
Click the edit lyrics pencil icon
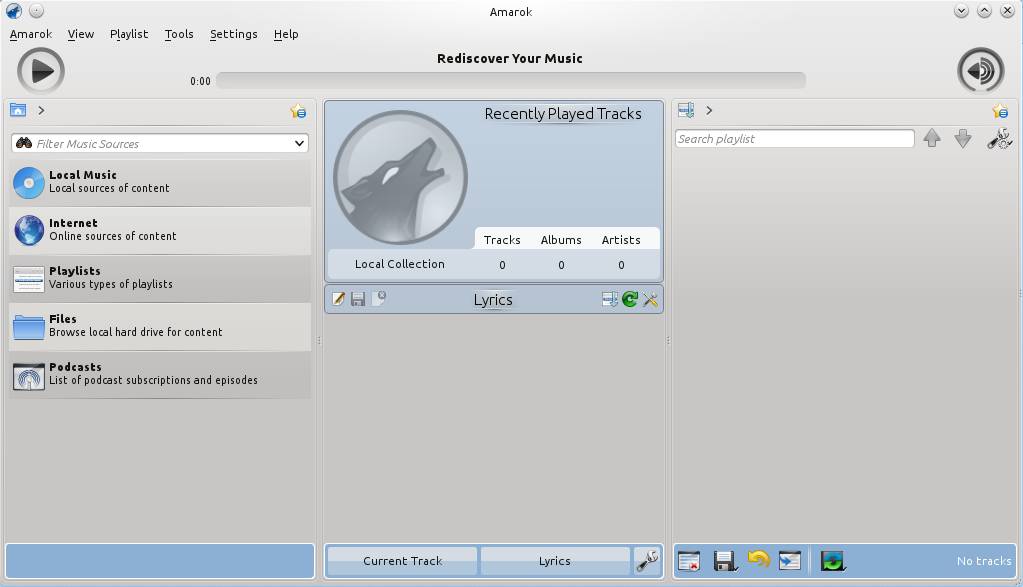click(x=338, y=299)
